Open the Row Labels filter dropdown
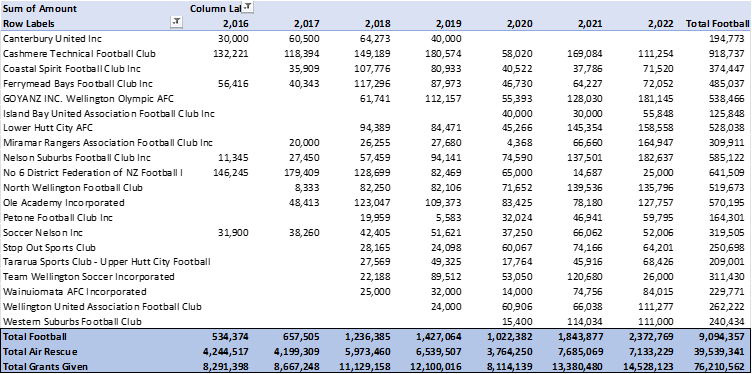The height and width of the screenshot is (374, 752). (177, 22)
